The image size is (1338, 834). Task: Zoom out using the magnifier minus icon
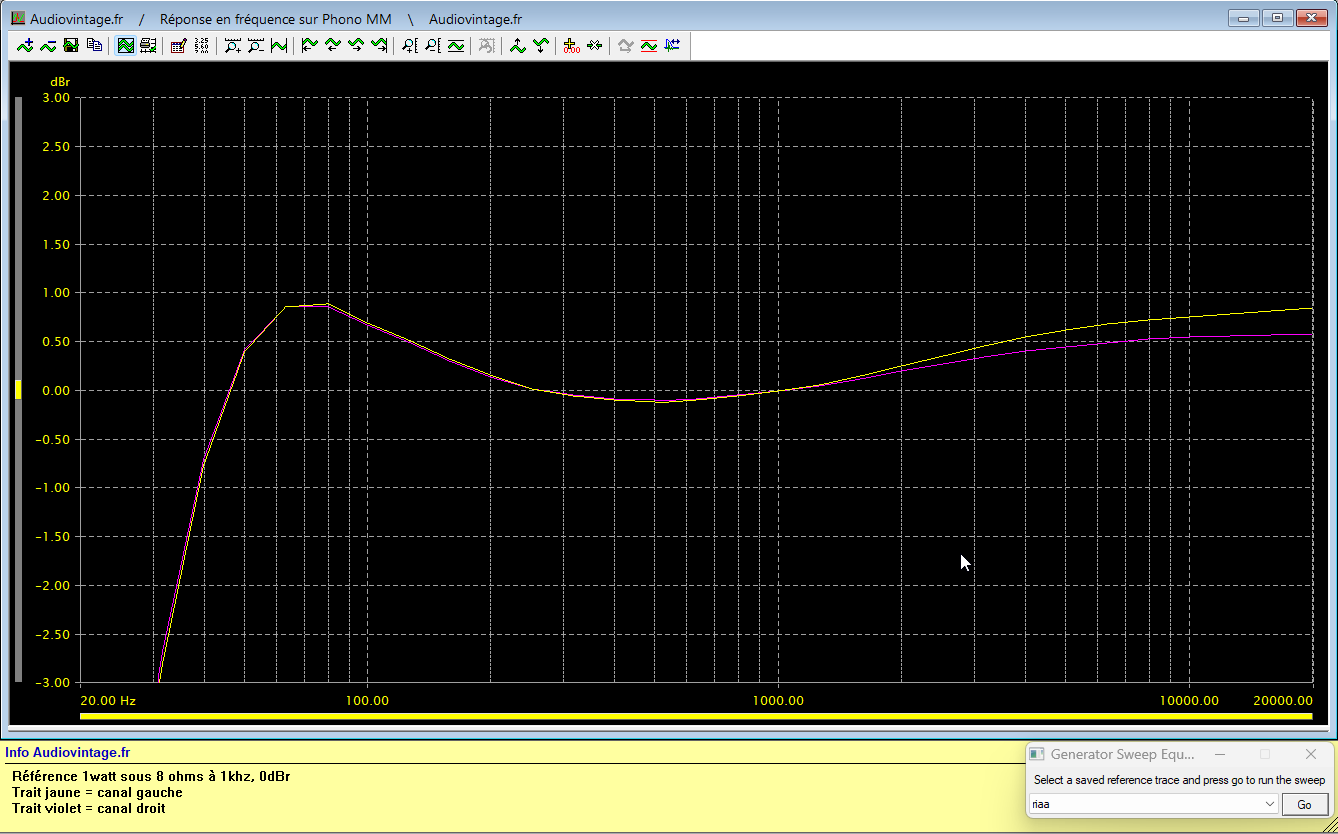pyautogui.click(x=256, y=45)
